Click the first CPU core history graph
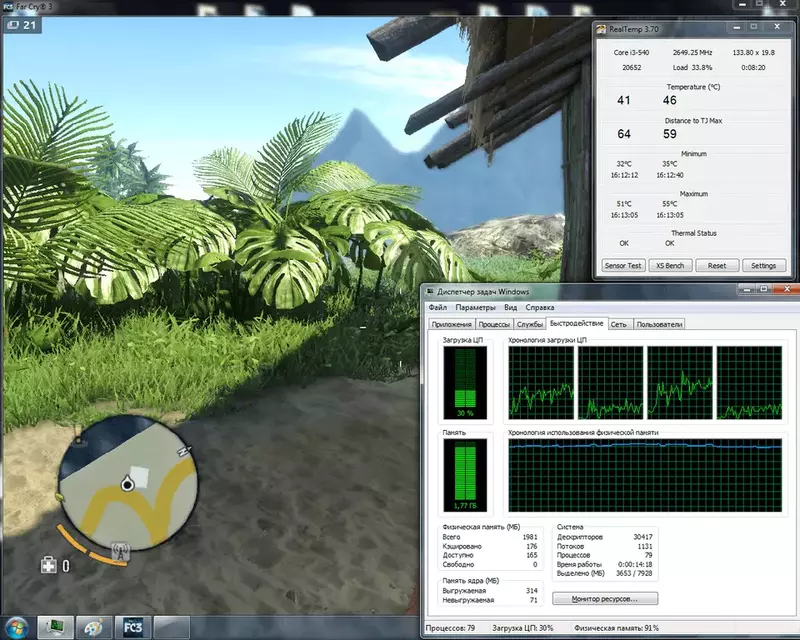800x640 pixels. 541,383
